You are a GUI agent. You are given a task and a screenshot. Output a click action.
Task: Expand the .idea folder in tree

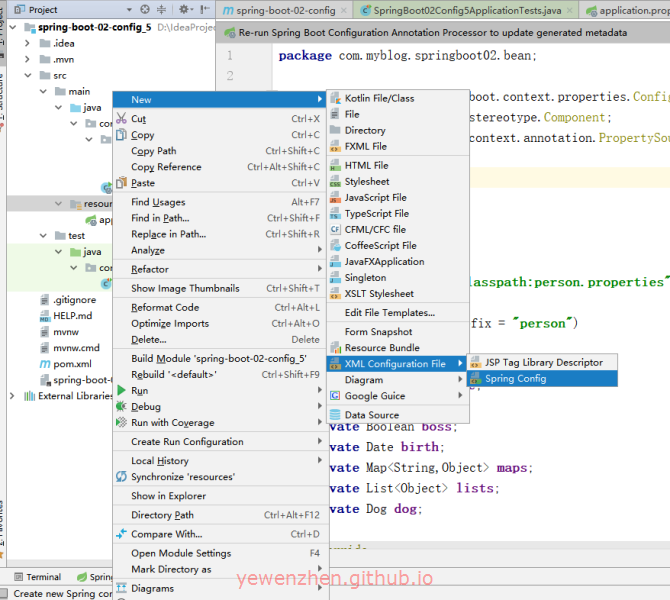[29, 44]
